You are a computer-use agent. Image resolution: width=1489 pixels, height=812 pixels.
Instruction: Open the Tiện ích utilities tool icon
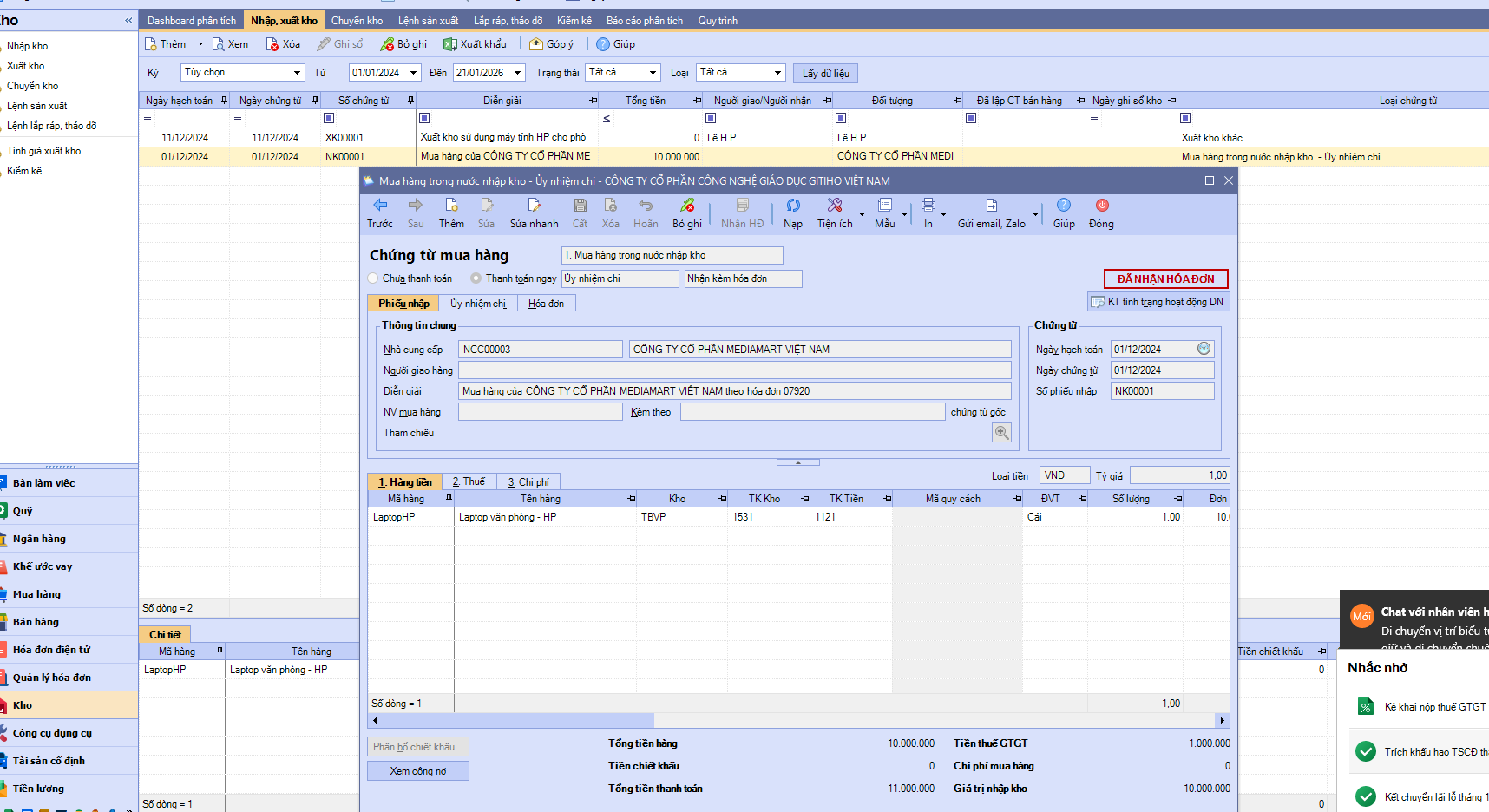[834, 206]
